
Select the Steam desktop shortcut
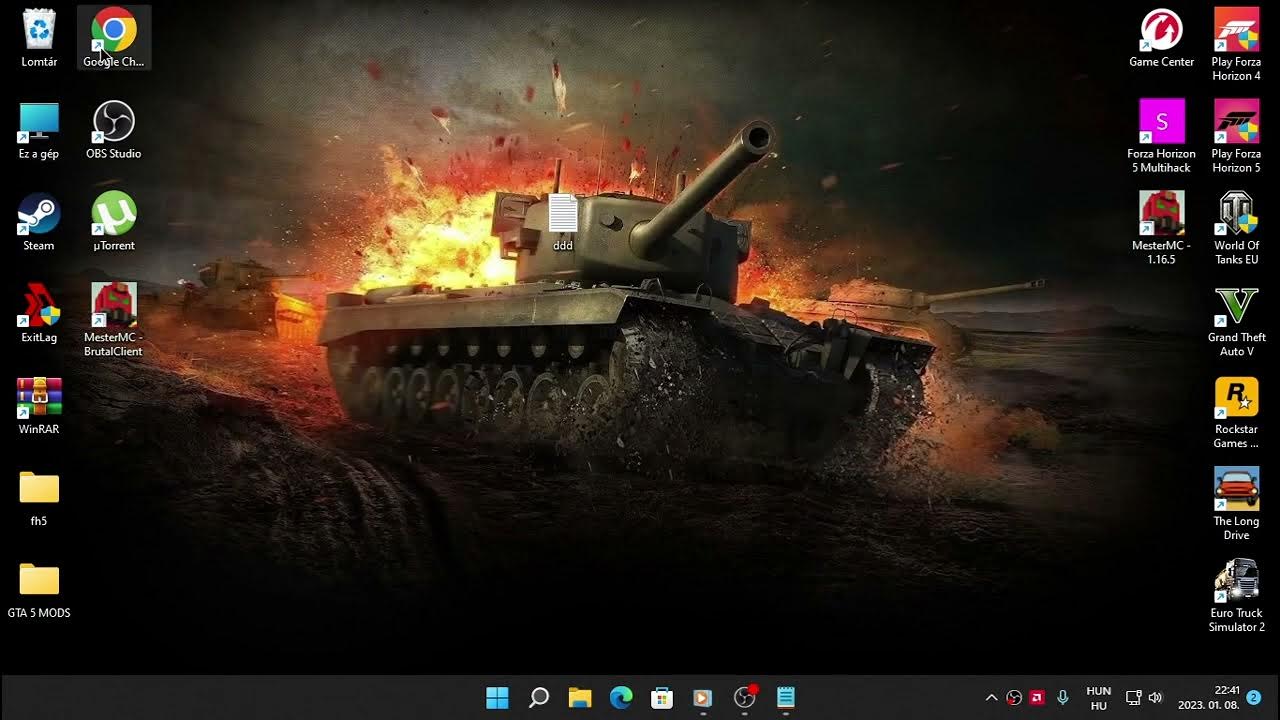click(x=39, y=222)
